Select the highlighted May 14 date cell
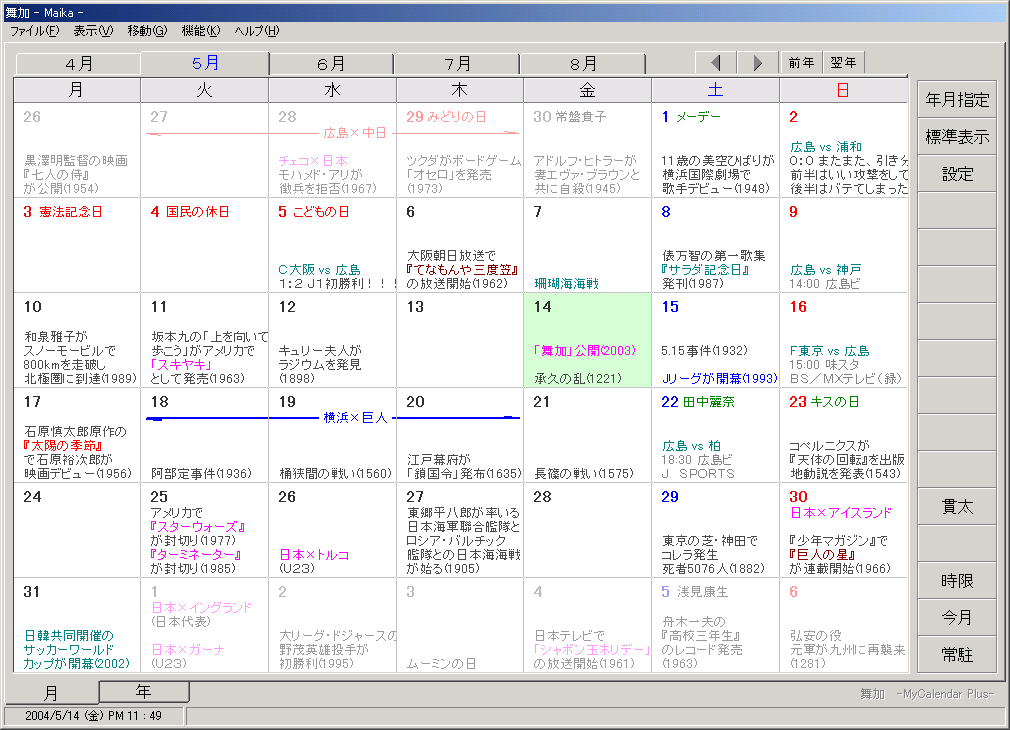Viewport: 1010px width, 730px height. [x=587, y=340]
